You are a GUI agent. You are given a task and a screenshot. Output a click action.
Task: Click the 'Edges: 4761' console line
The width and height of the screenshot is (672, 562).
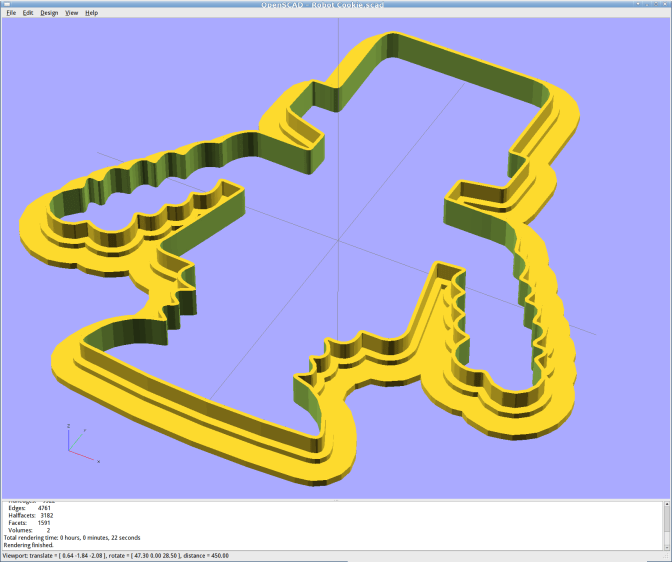[x=30, y=508]
